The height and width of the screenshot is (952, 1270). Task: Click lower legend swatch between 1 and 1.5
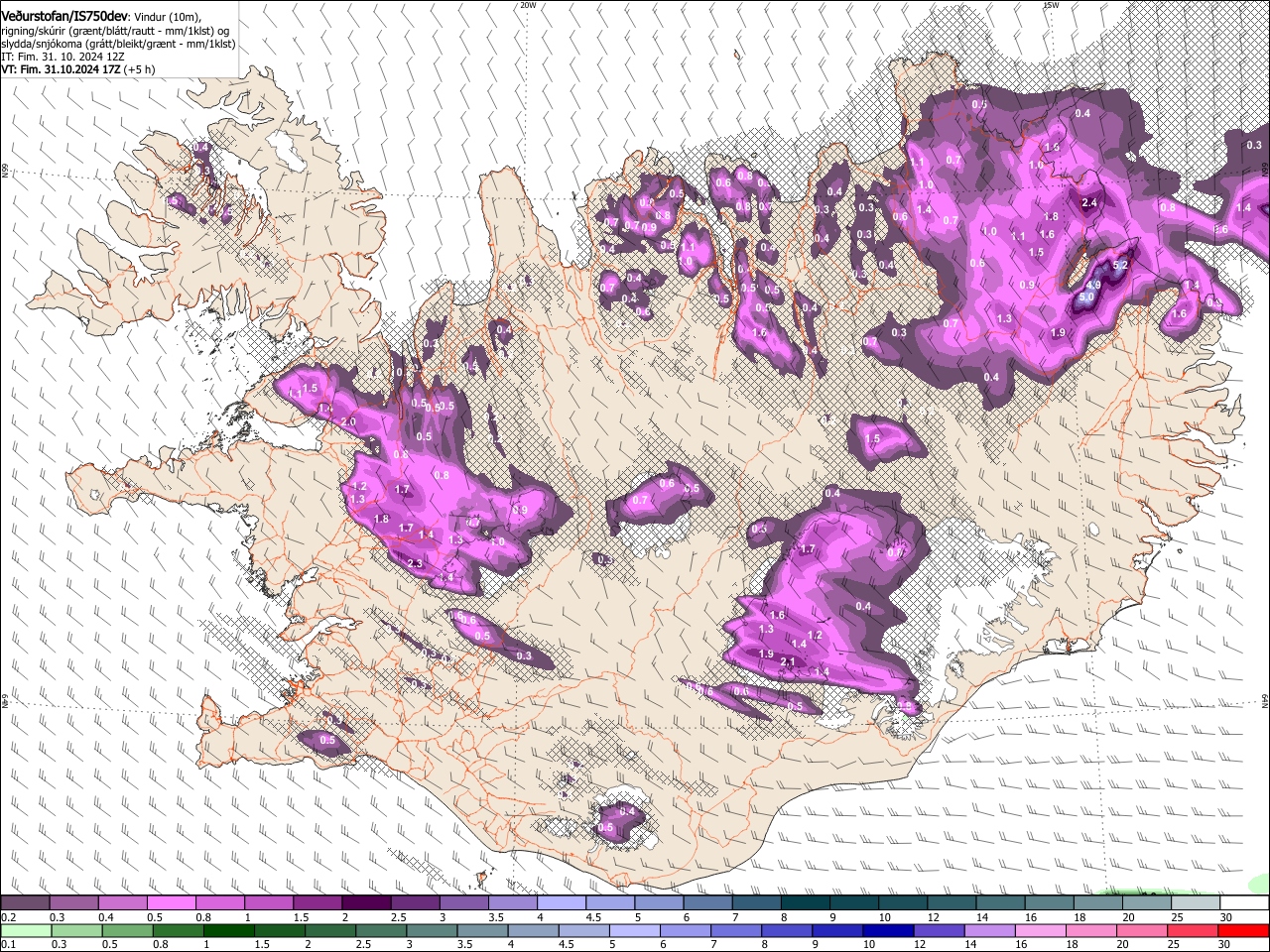coord(229,931)
